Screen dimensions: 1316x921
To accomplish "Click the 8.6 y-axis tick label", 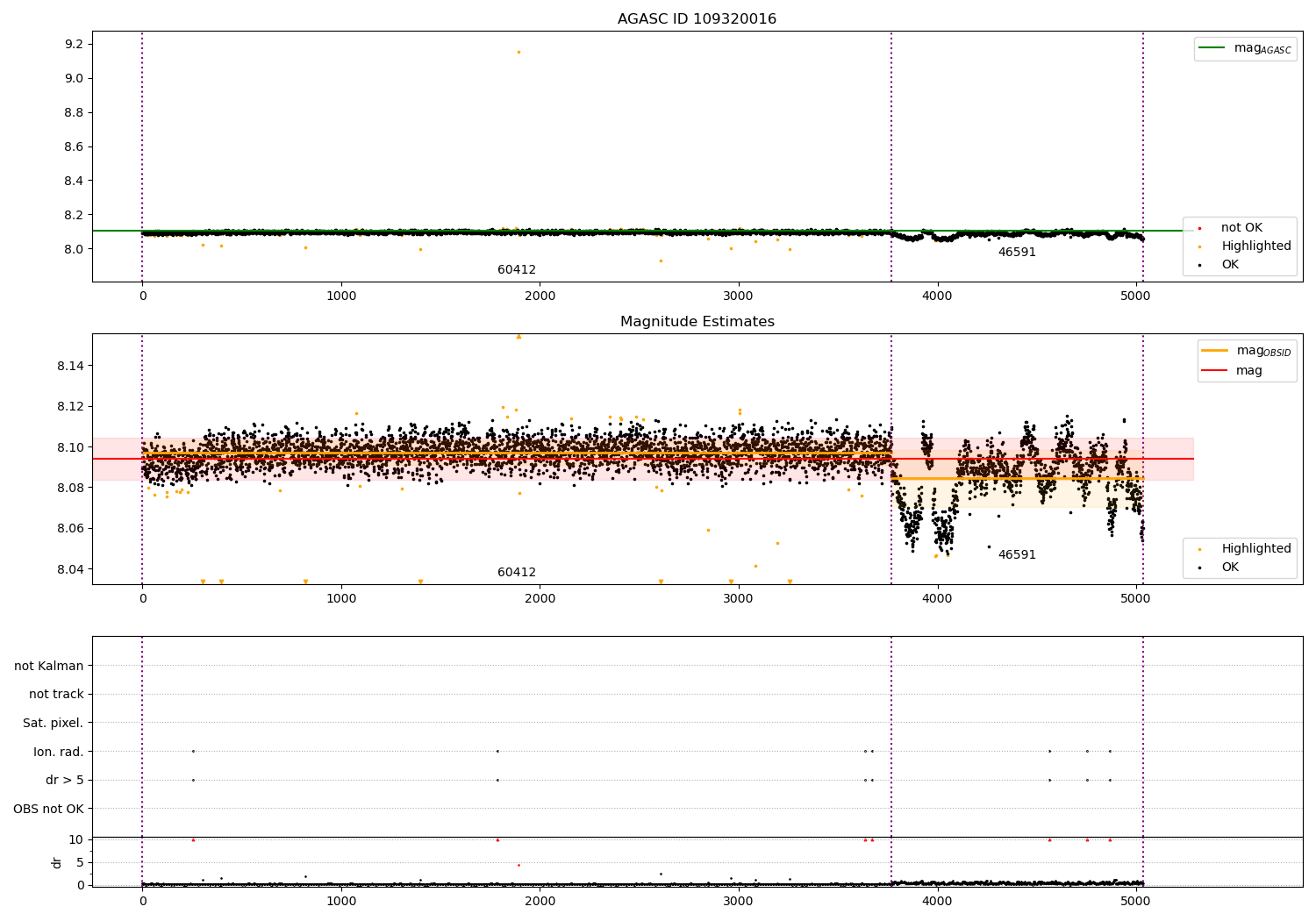I will point(73,146).
